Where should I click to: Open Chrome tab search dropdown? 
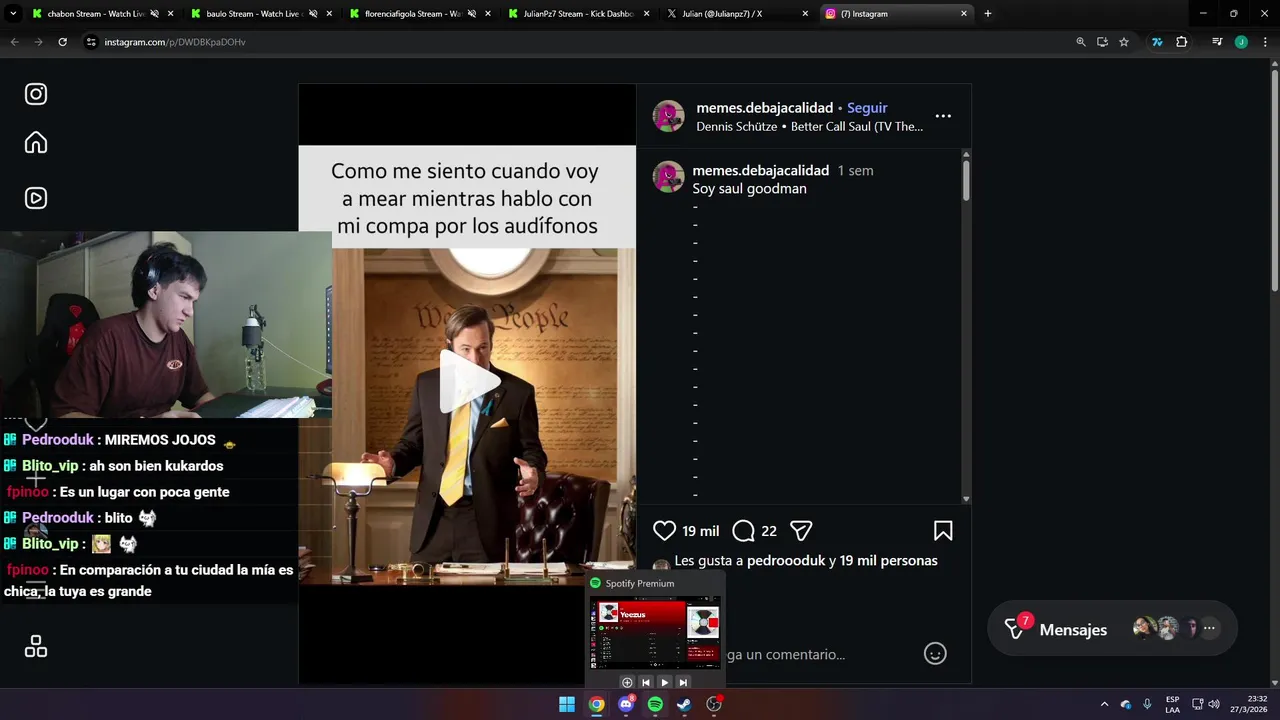12,14
